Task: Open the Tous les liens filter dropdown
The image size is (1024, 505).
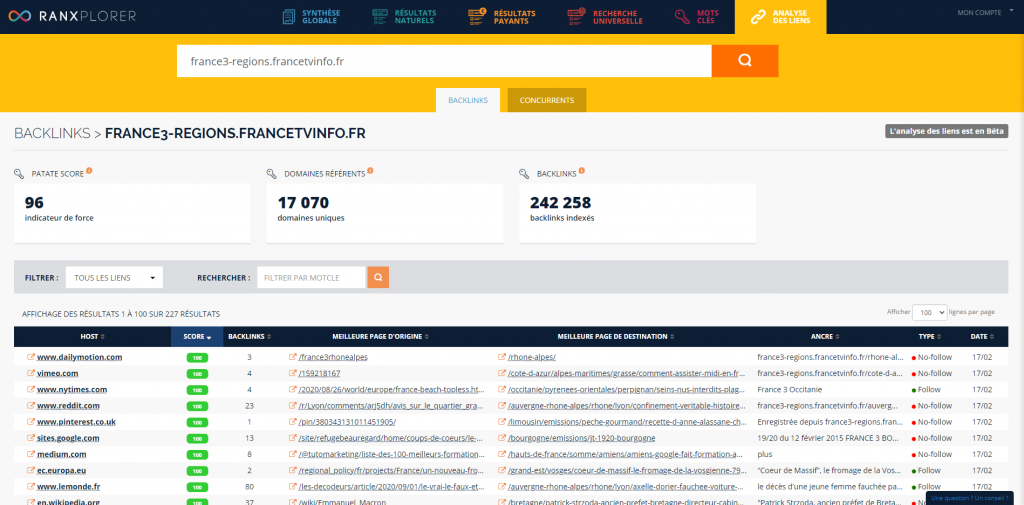Action: click(114, 278)
